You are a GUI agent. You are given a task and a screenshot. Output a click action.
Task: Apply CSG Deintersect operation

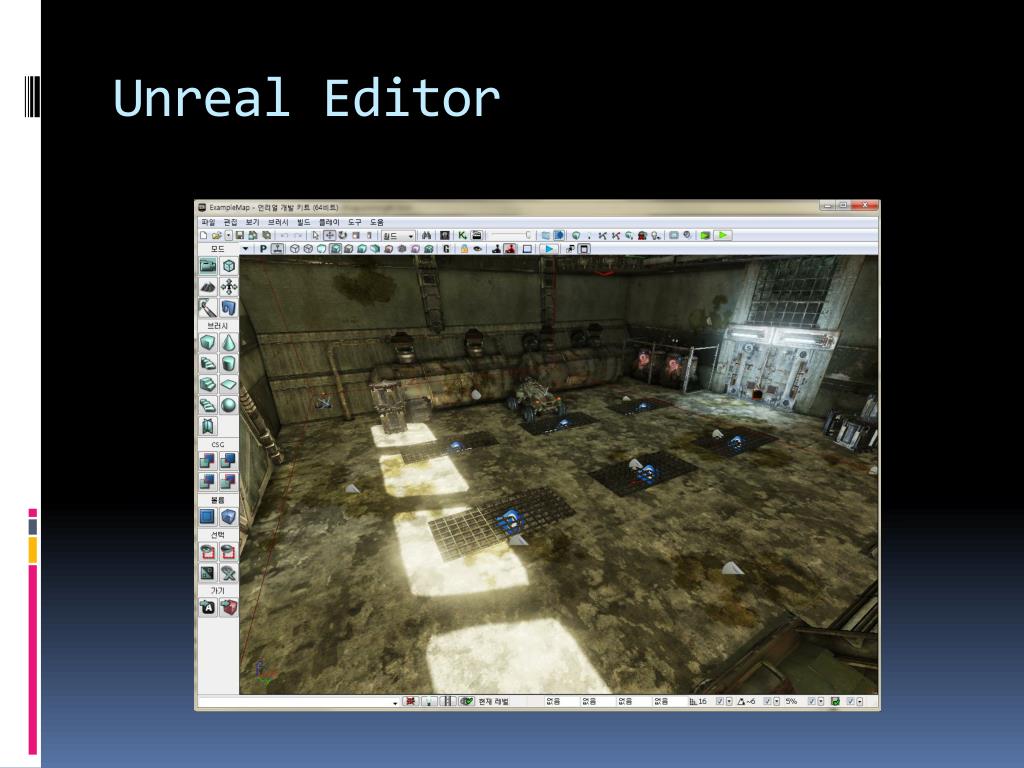tap(229, 481)
